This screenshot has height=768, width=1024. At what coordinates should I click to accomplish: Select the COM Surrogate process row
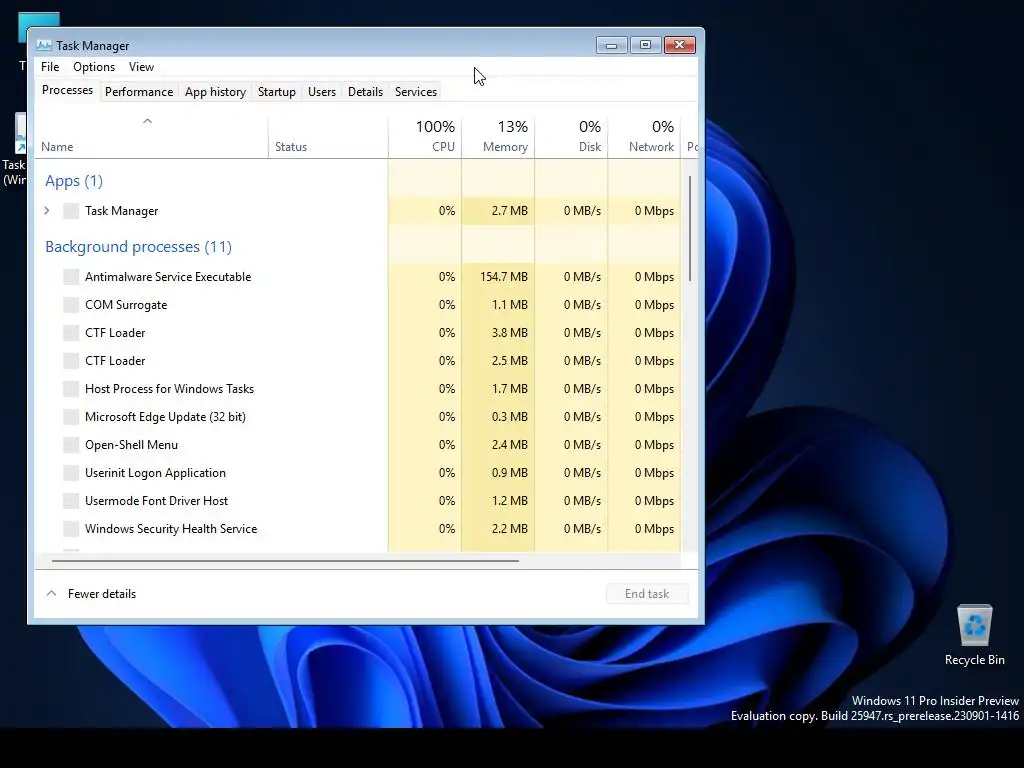[x=358, y=305]
